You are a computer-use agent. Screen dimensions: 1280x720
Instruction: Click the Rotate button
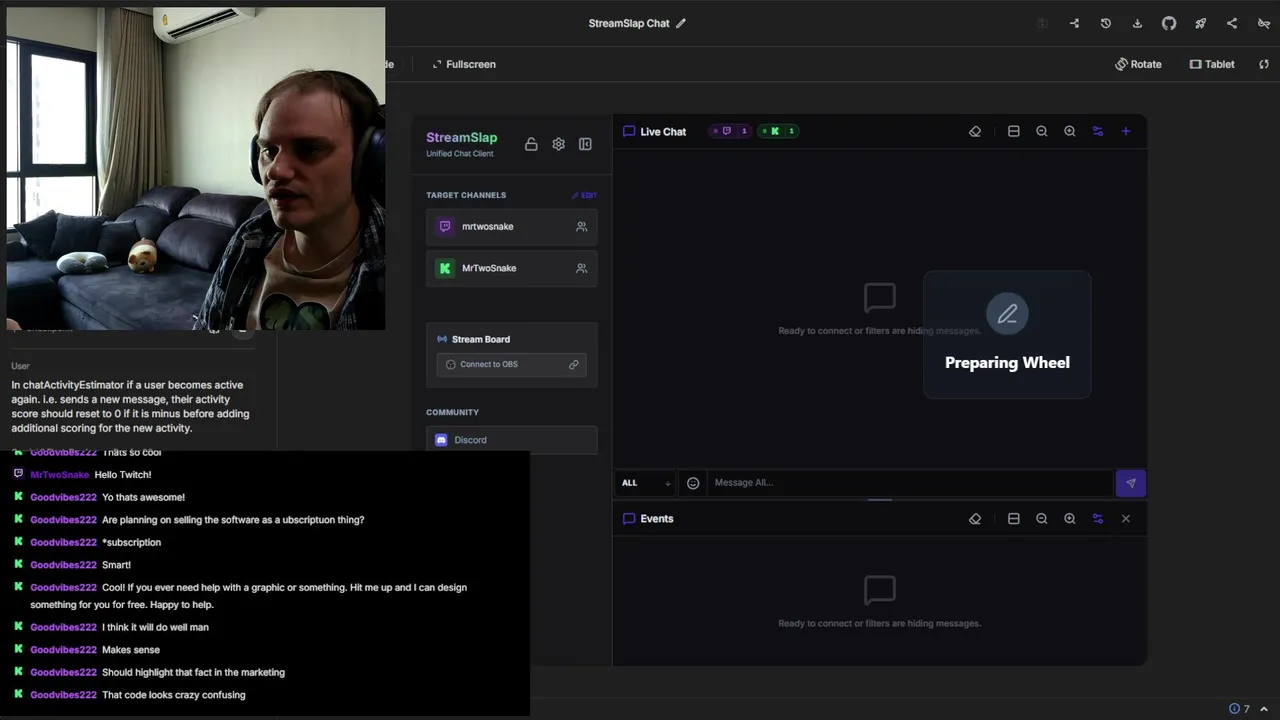1138,64
